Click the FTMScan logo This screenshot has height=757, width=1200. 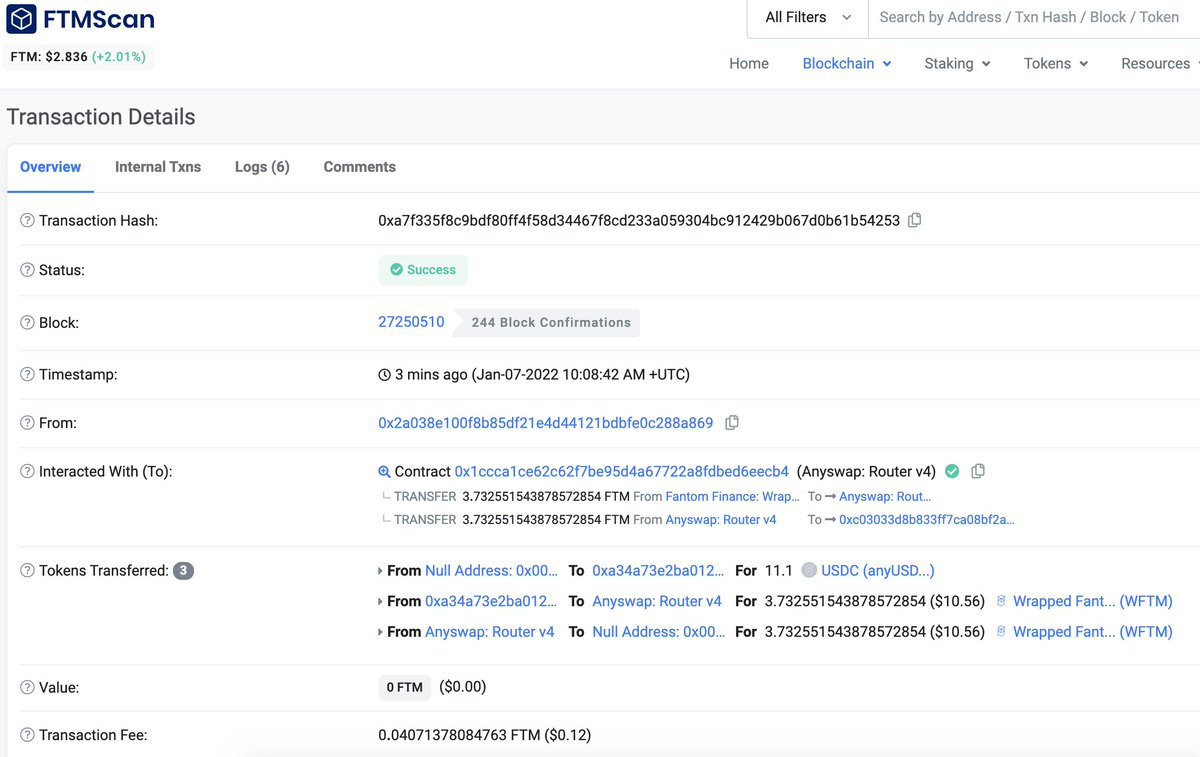[81, 19]
